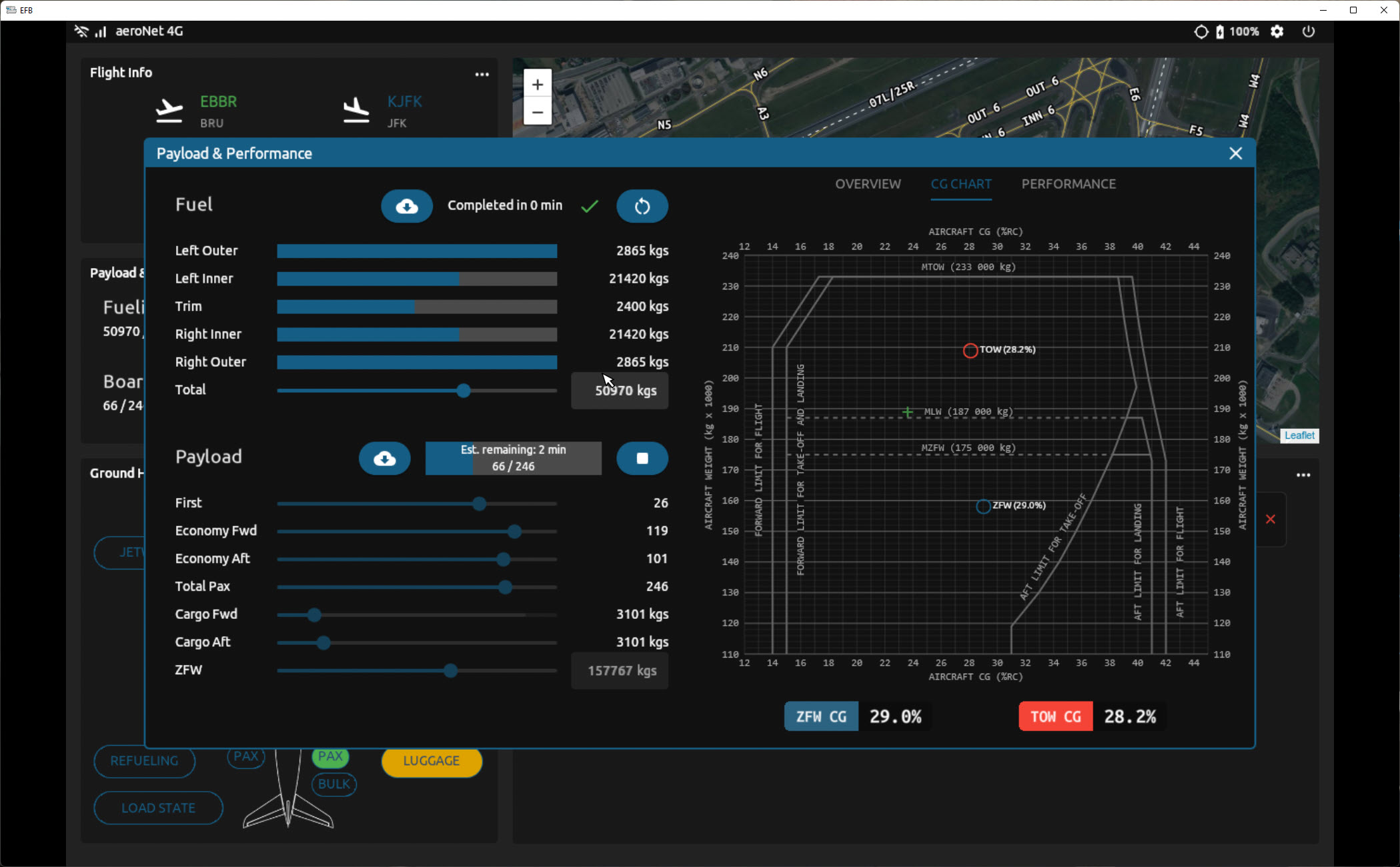
Task: Click the fuel cloud download icon
Action: click(x=407, y=206)
